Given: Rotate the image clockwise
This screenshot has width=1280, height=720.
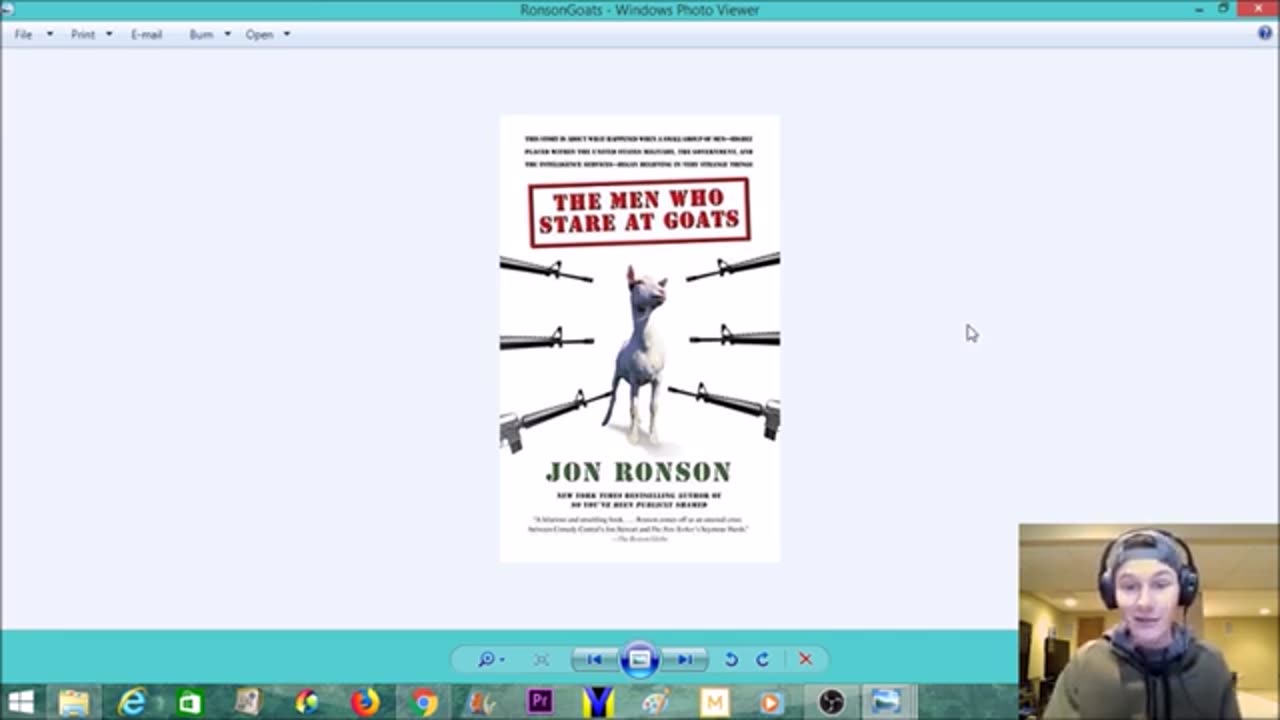Looking at the screenshot, I should point(763,659).
